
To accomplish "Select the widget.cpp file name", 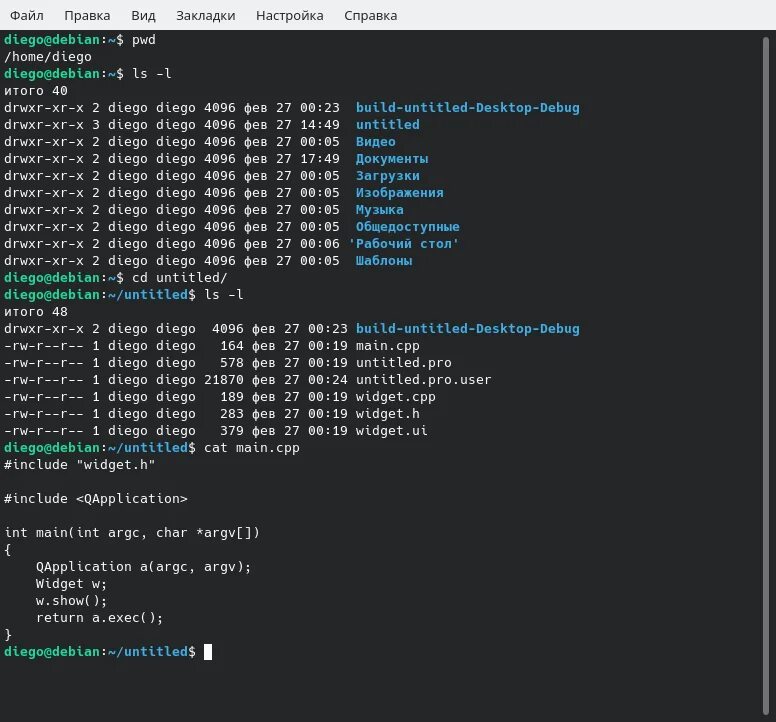I will point(395,397).
